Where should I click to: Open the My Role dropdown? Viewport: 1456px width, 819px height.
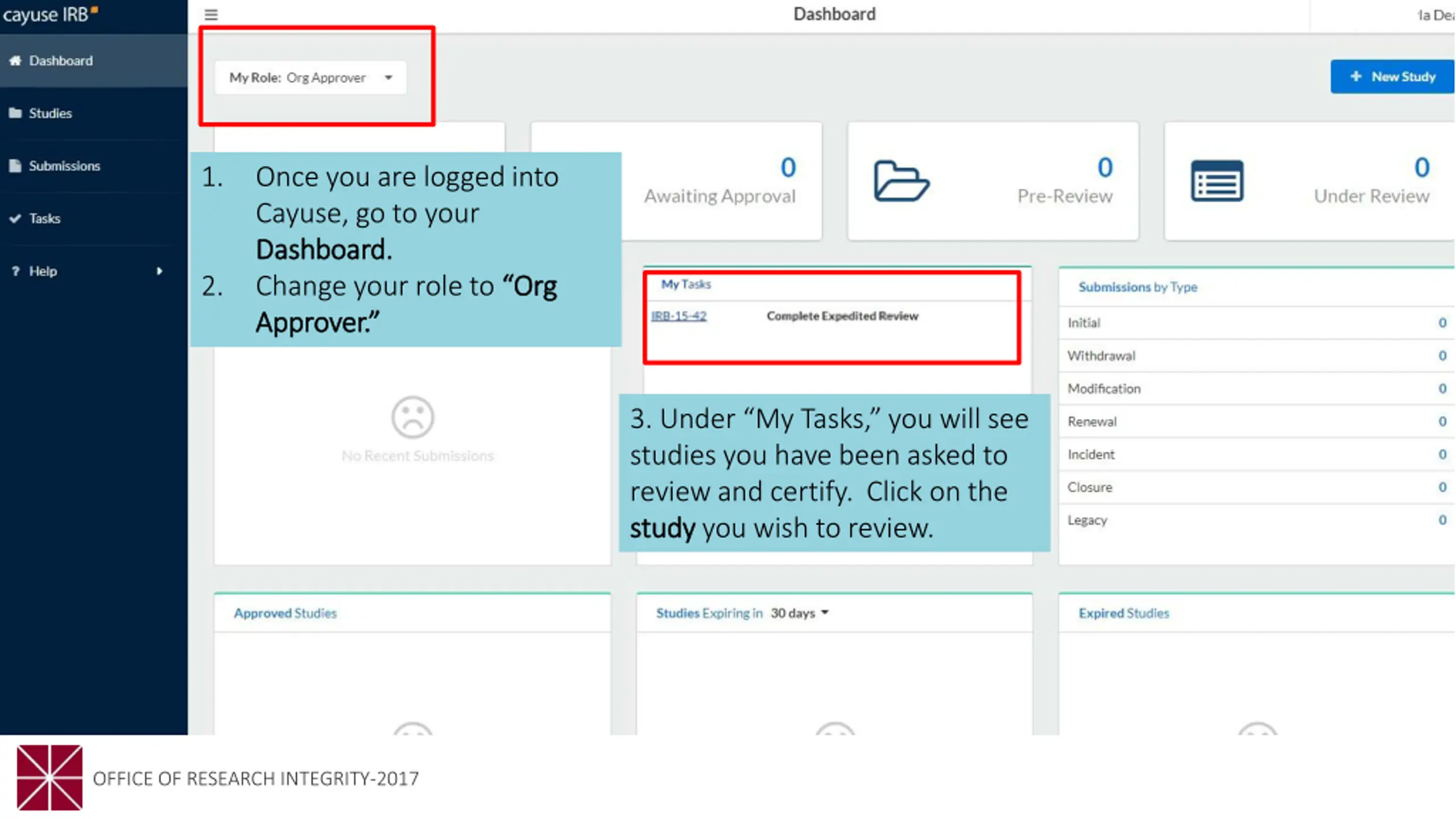[x=311, y=77]
